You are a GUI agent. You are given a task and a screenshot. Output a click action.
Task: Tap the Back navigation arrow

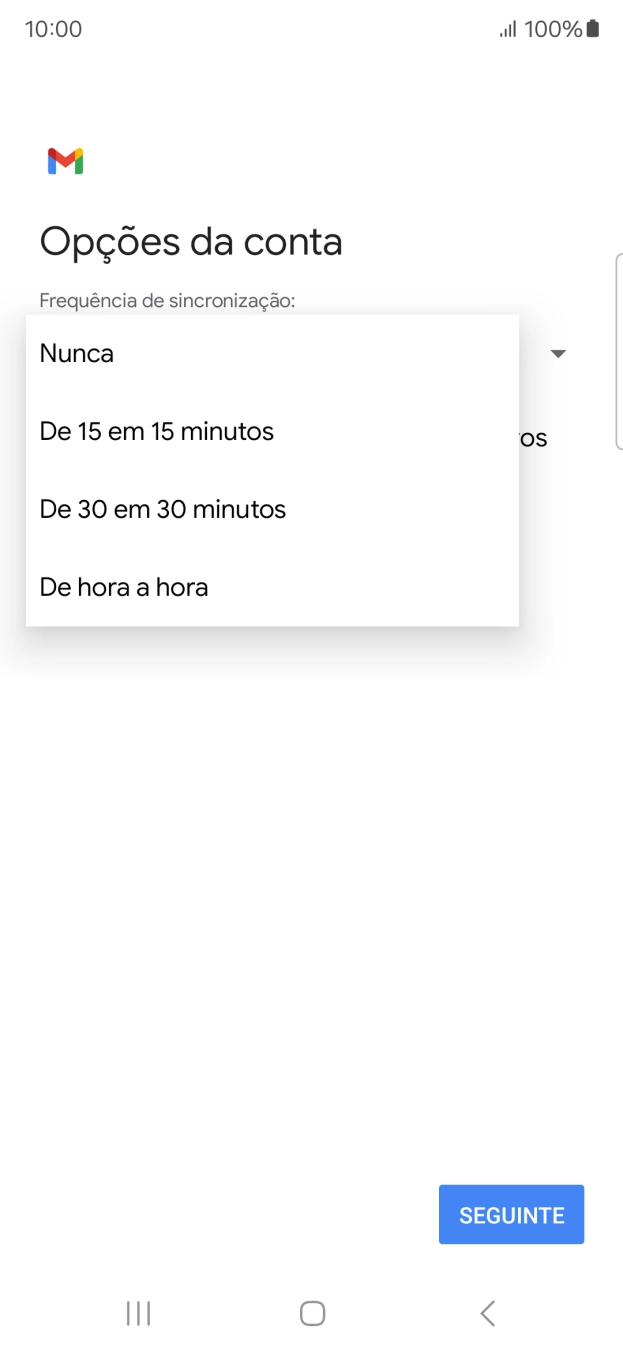487,1313
